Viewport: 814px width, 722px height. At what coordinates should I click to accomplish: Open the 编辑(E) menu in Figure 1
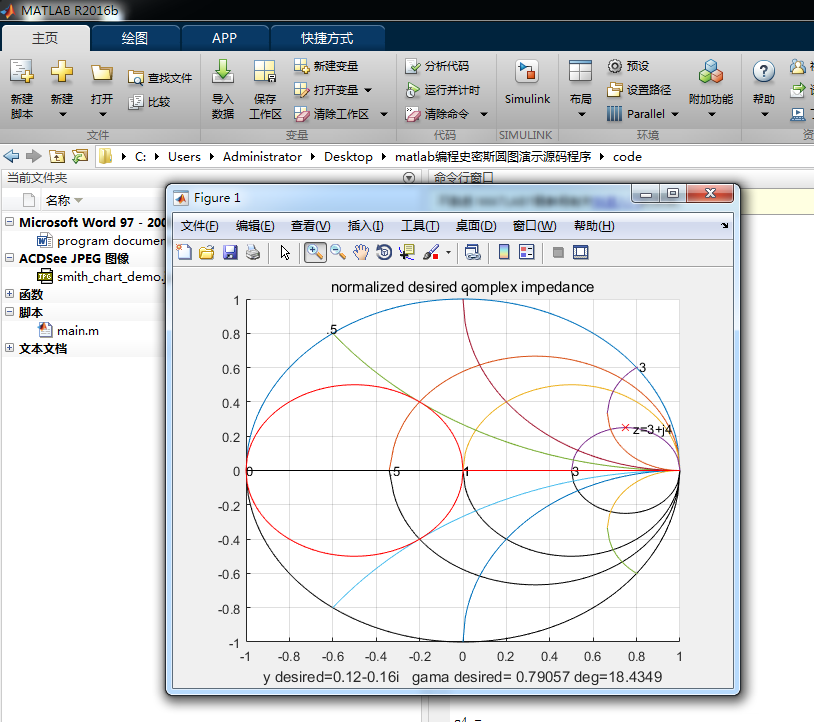click(255, 226)
